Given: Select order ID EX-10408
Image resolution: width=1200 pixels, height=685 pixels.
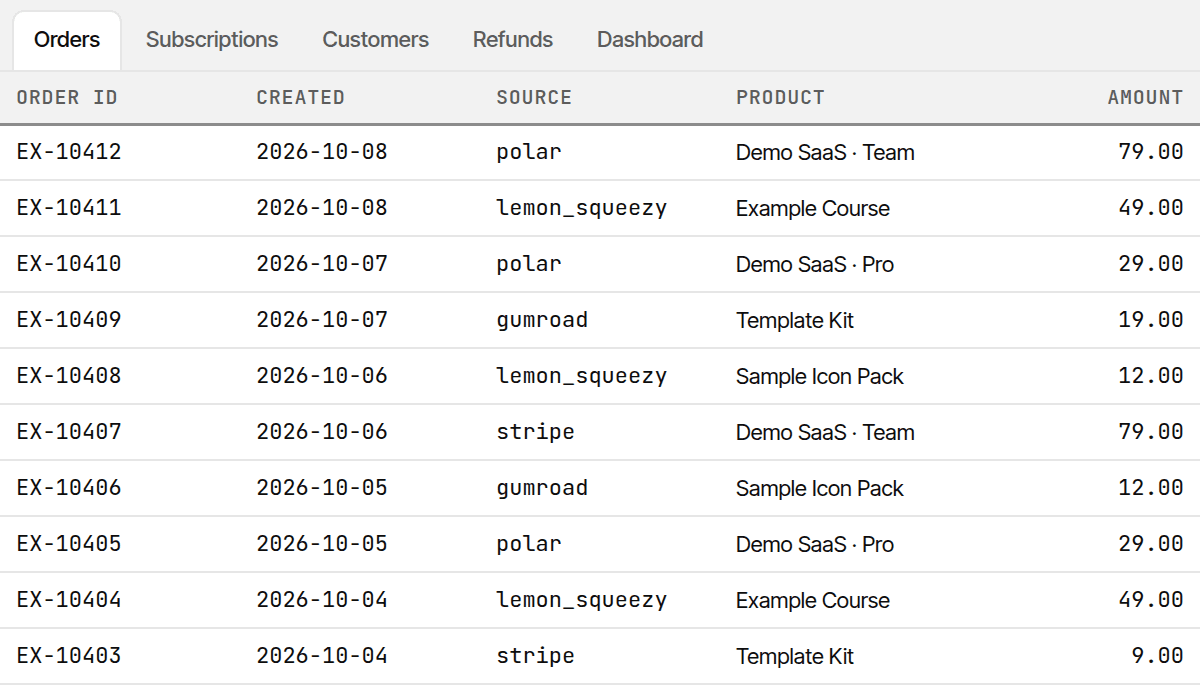Looking at the screenshot, I should pos(69,376).
